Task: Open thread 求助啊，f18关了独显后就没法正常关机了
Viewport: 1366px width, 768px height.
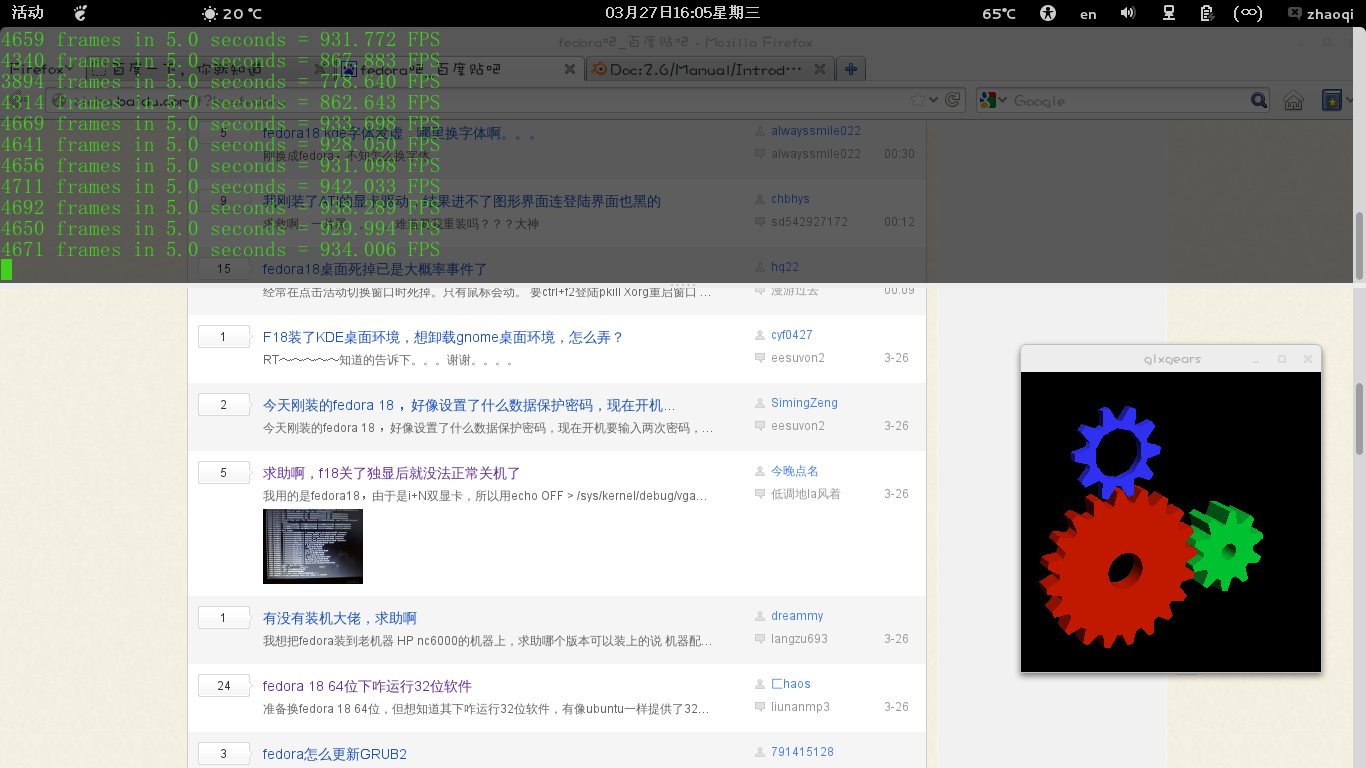Action: (392, 473)
